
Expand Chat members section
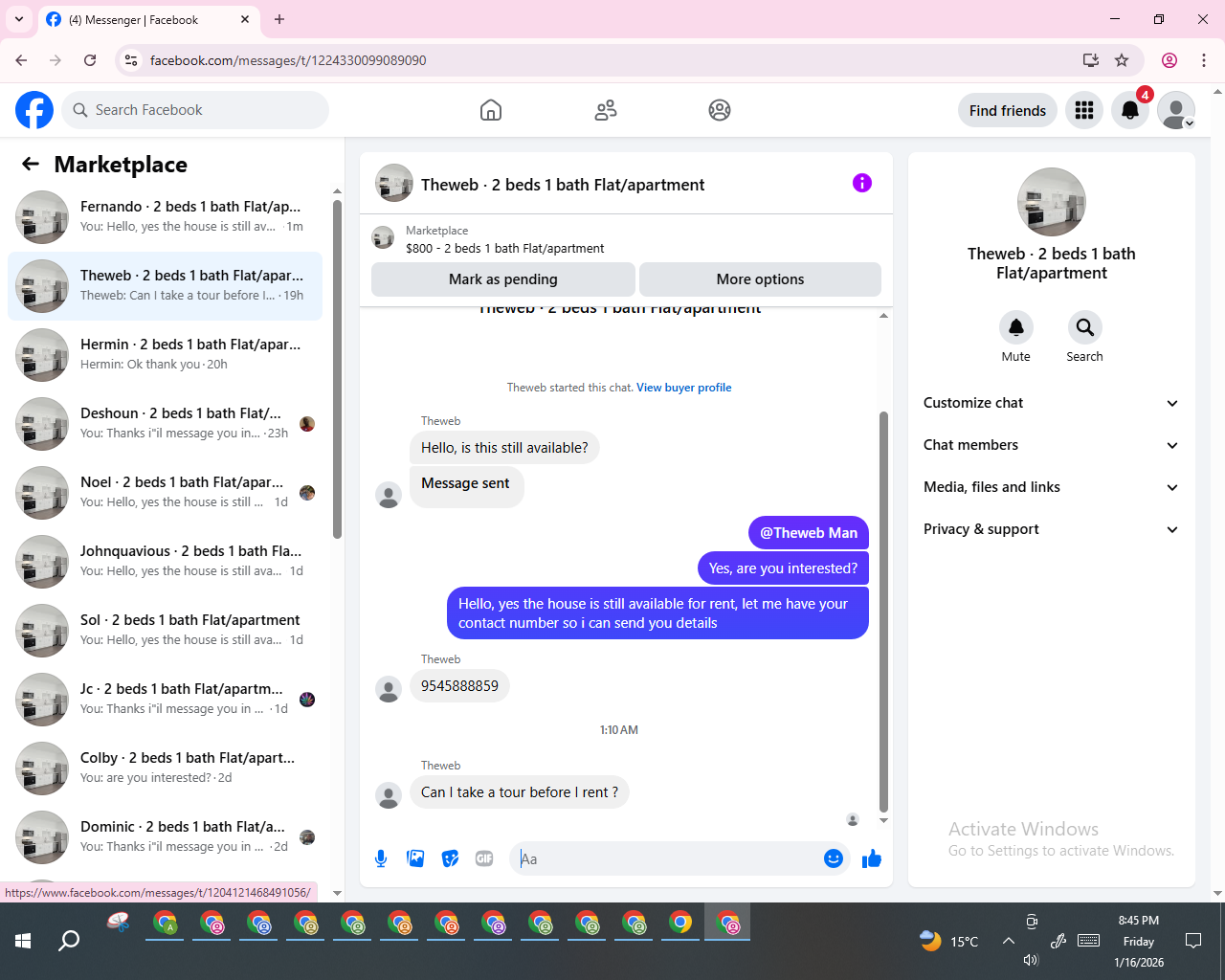(x=1052, y=445)
